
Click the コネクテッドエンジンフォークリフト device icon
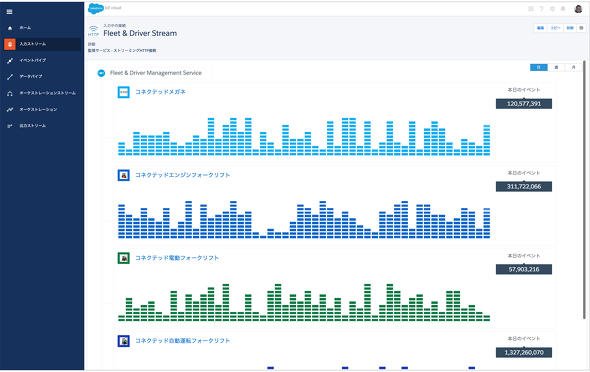[123, 175]
